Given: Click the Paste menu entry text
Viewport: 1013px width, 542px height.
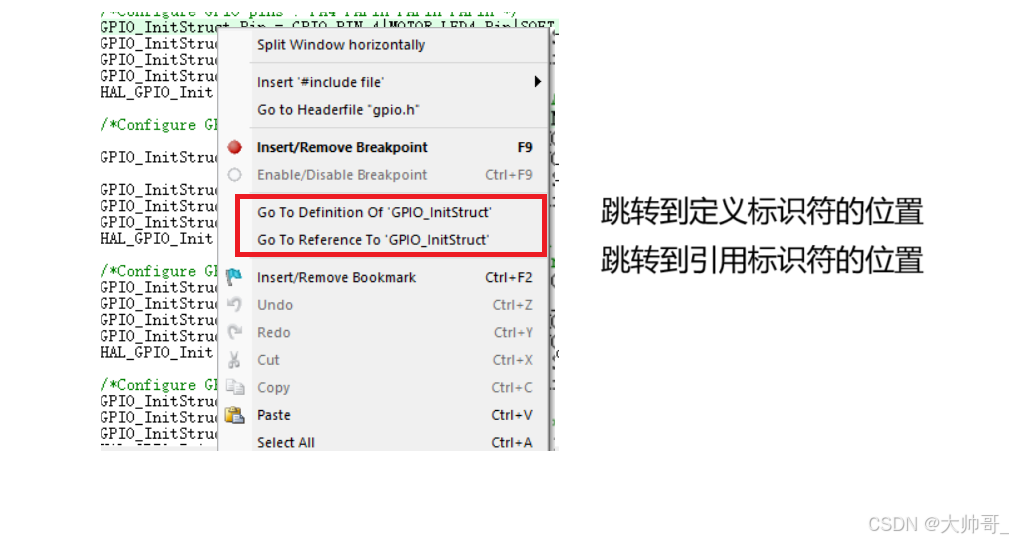Looking at the screenshot, I should [x=273, y=415].
